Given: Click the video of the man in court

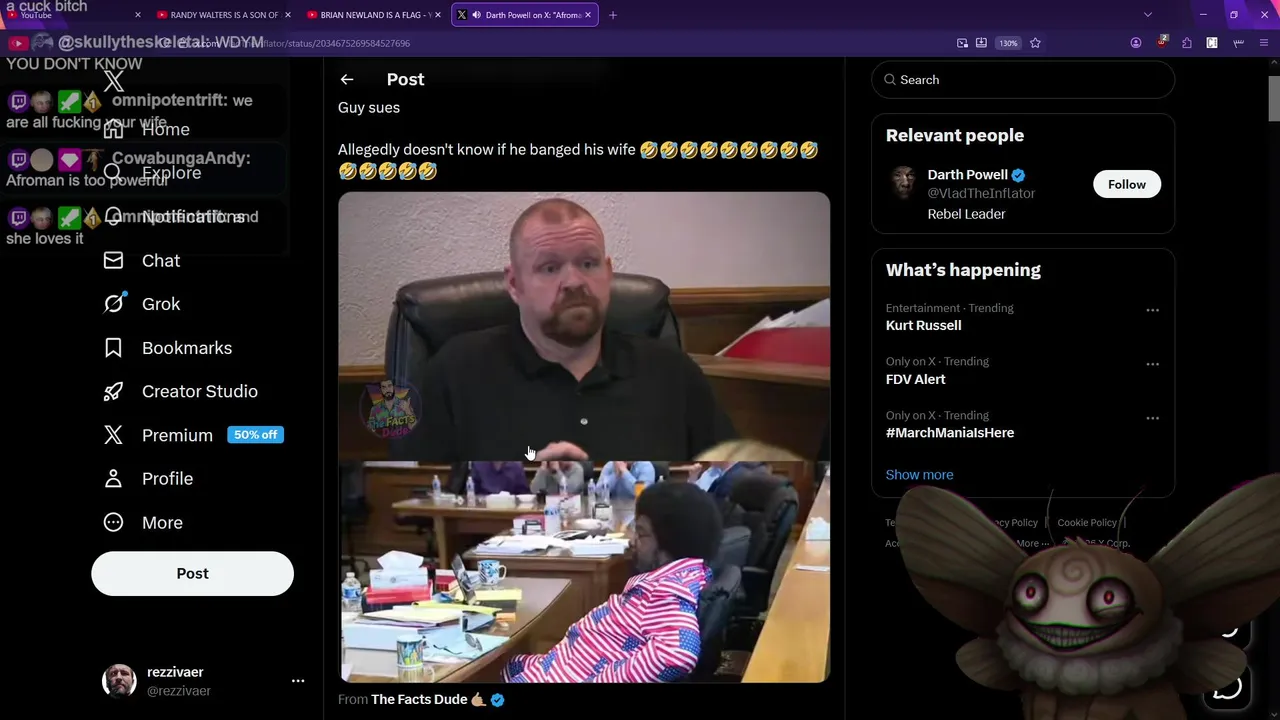Looking at the screenshot, I should point(584,437).
